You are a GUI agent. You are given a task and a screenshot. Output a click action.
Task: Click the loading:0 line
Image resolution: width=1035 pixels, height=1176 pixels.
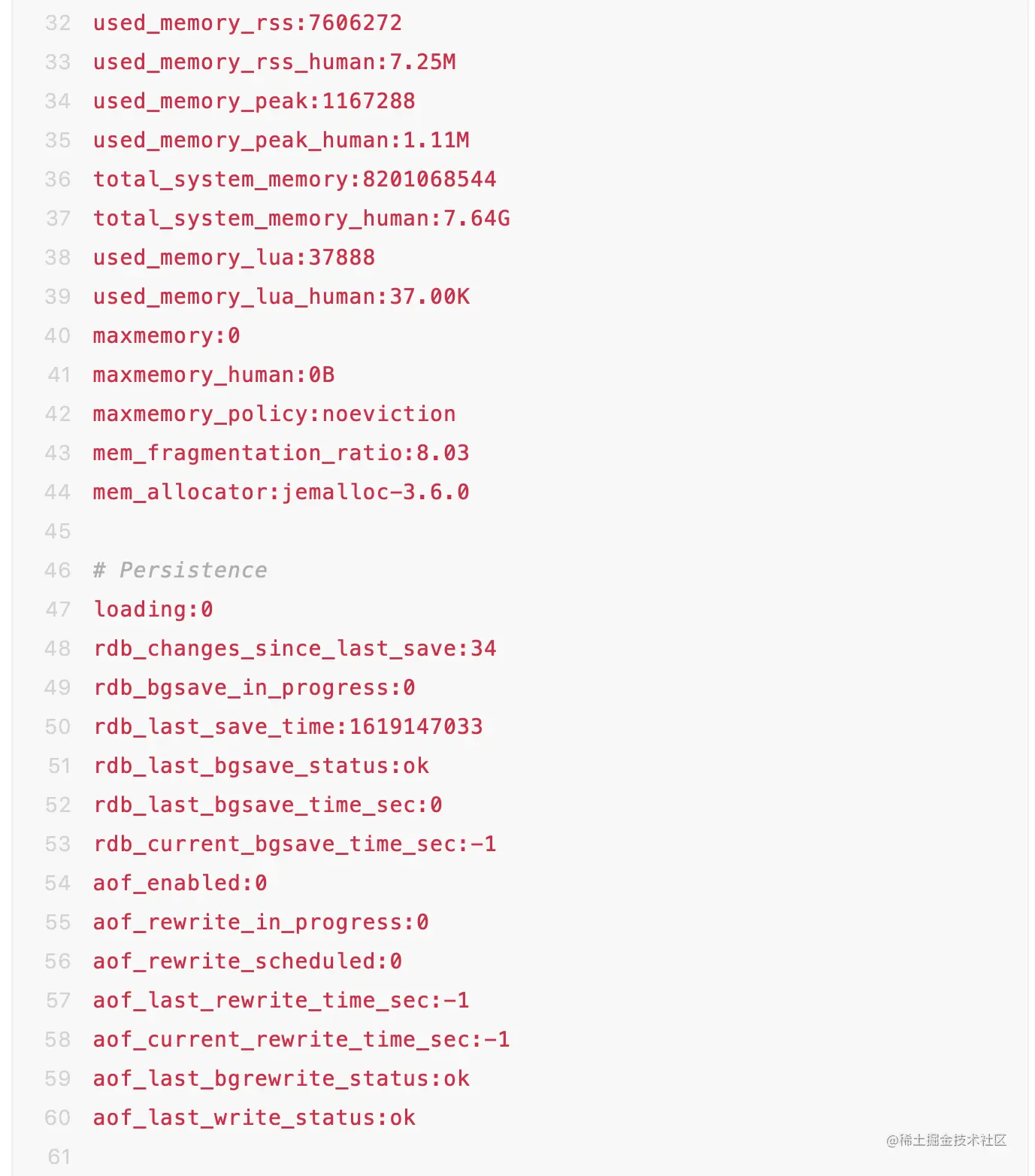click(x=153, y=610)
